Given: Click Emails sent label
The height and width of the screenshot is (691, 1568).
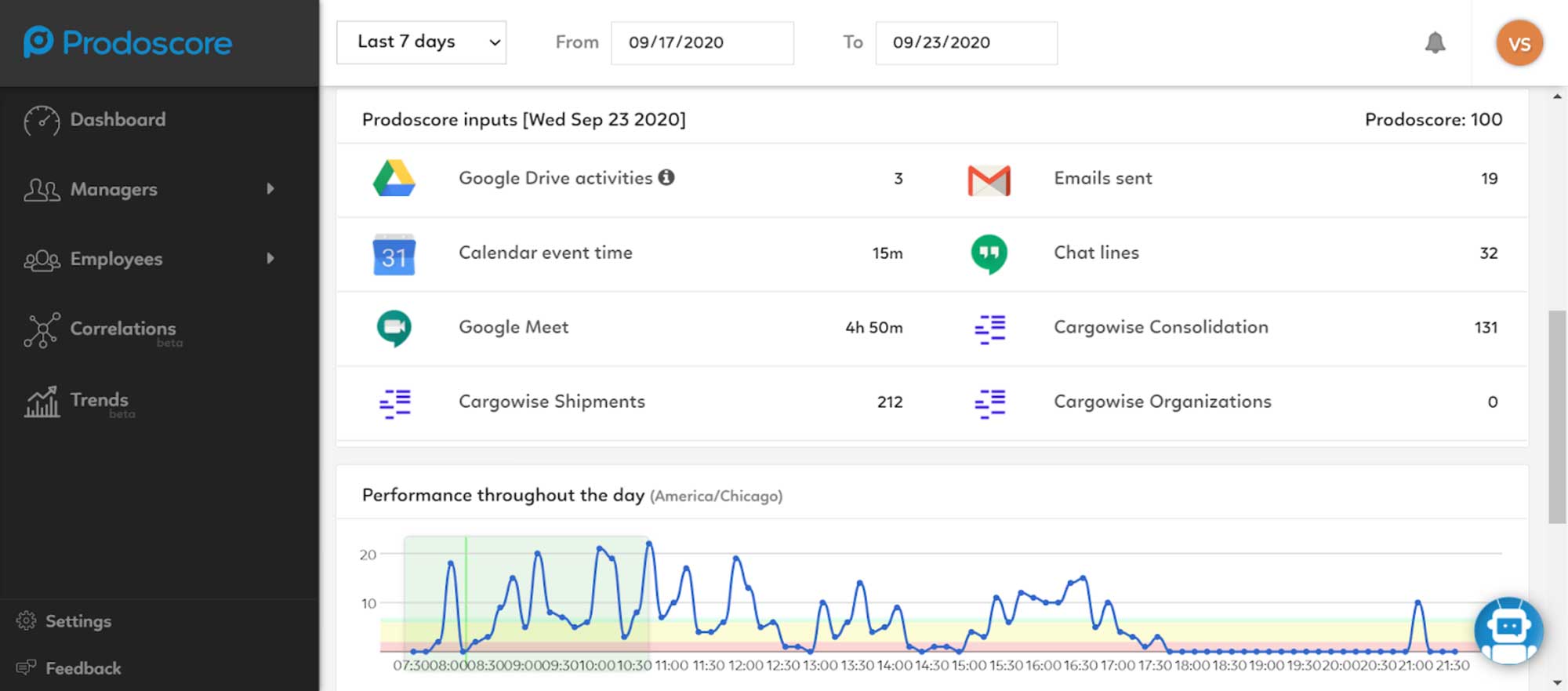Looking at the screenshot, I should [1103, 178].
